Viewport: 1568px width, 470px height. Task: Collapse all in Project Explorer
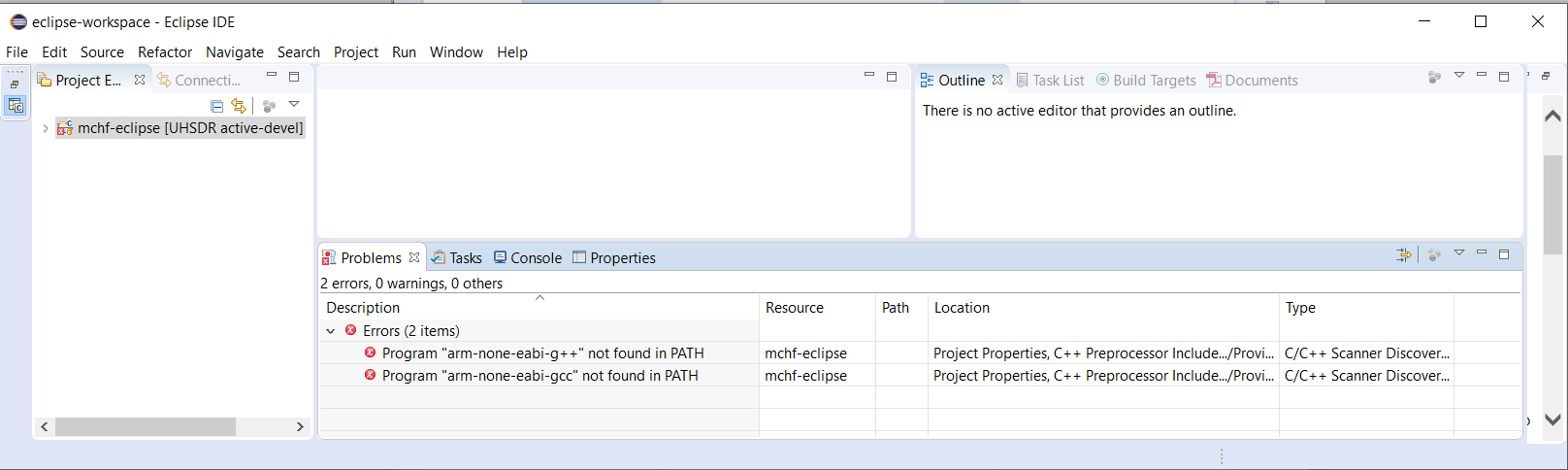tap(217, 105)
